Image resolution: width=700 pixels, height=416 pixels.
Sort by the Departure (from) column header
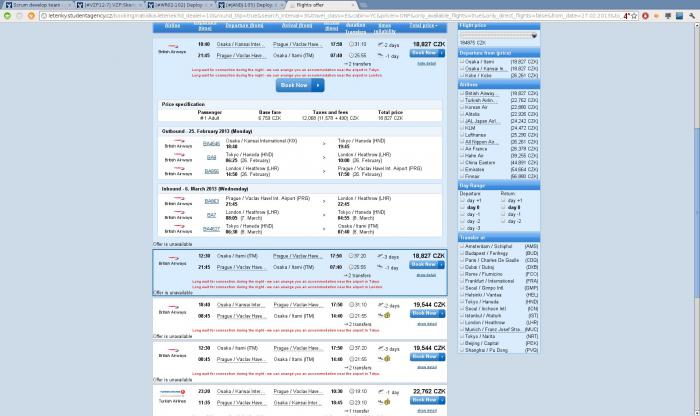(244, 25)
